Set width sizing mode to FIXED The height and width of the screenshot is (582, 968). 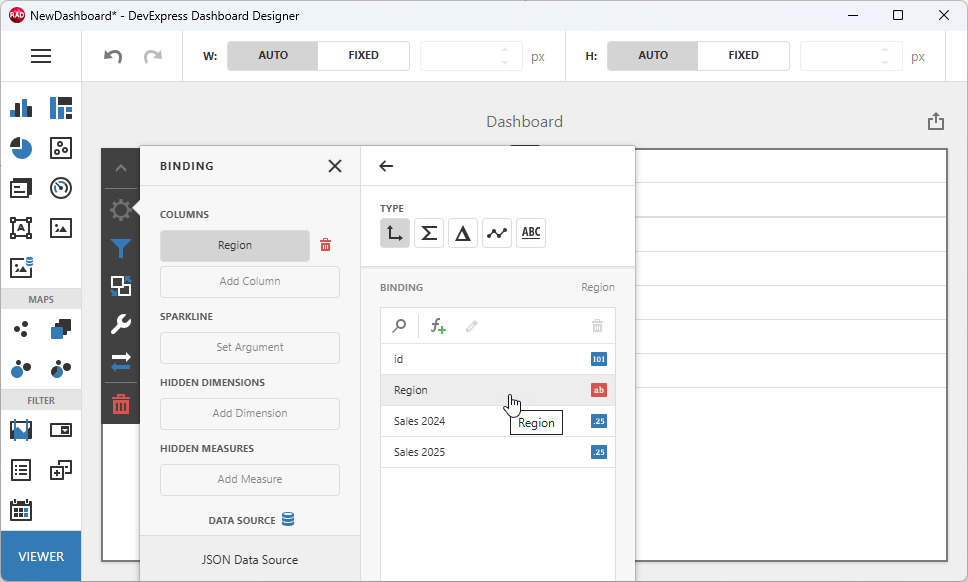(363, 56)
